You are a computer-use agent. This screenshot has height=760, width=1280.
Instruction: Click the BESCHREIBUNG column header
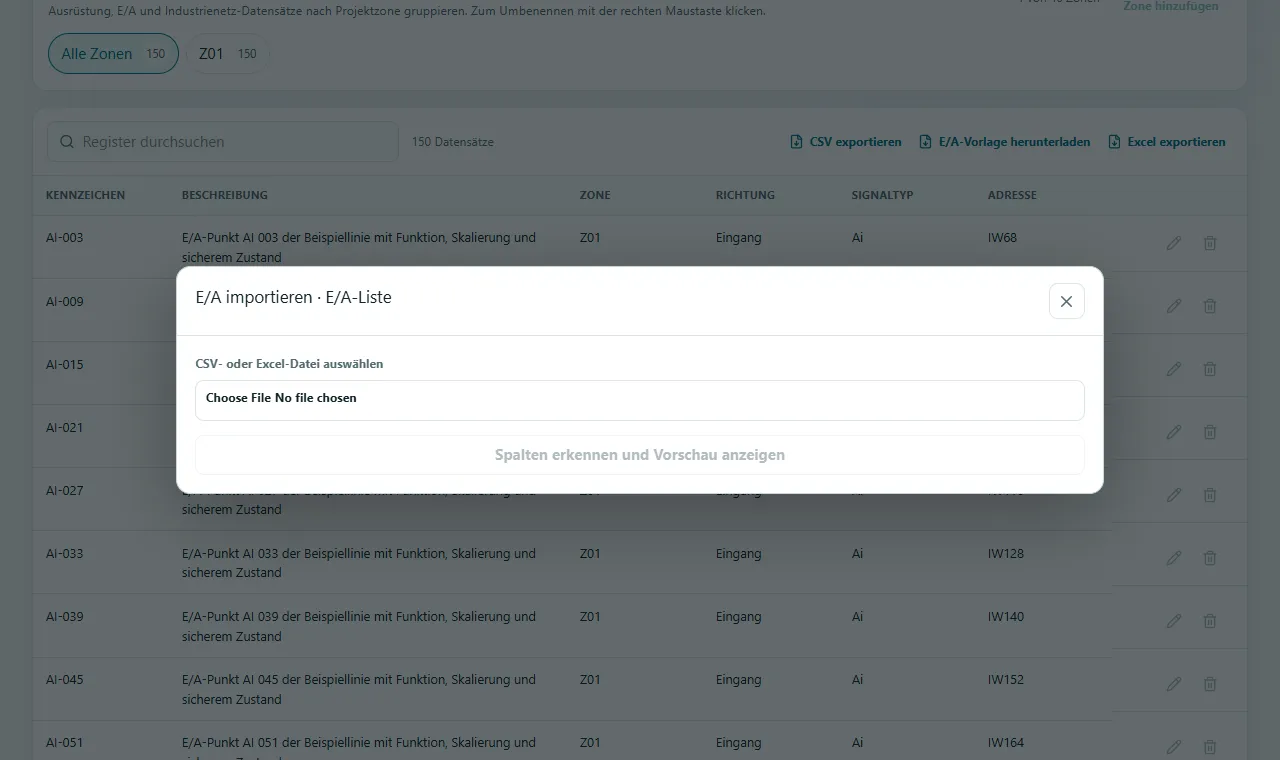(x=225, y=195)
